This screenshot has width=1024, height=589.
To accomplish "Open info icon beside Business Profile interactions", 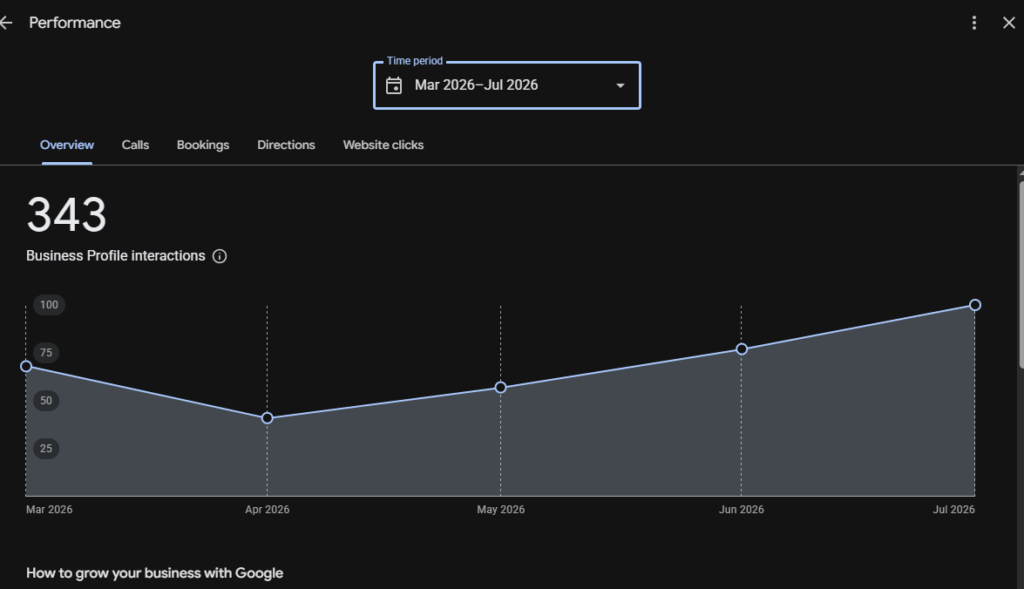I will point(219,256).
